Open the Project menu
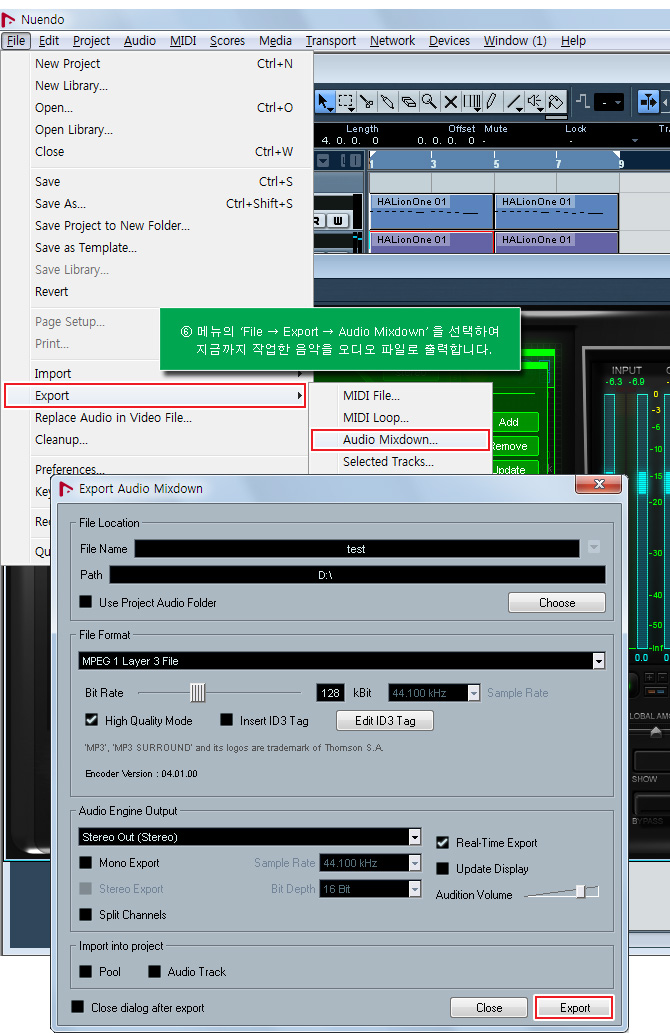 pyautogui.click(x=92, y=41)
